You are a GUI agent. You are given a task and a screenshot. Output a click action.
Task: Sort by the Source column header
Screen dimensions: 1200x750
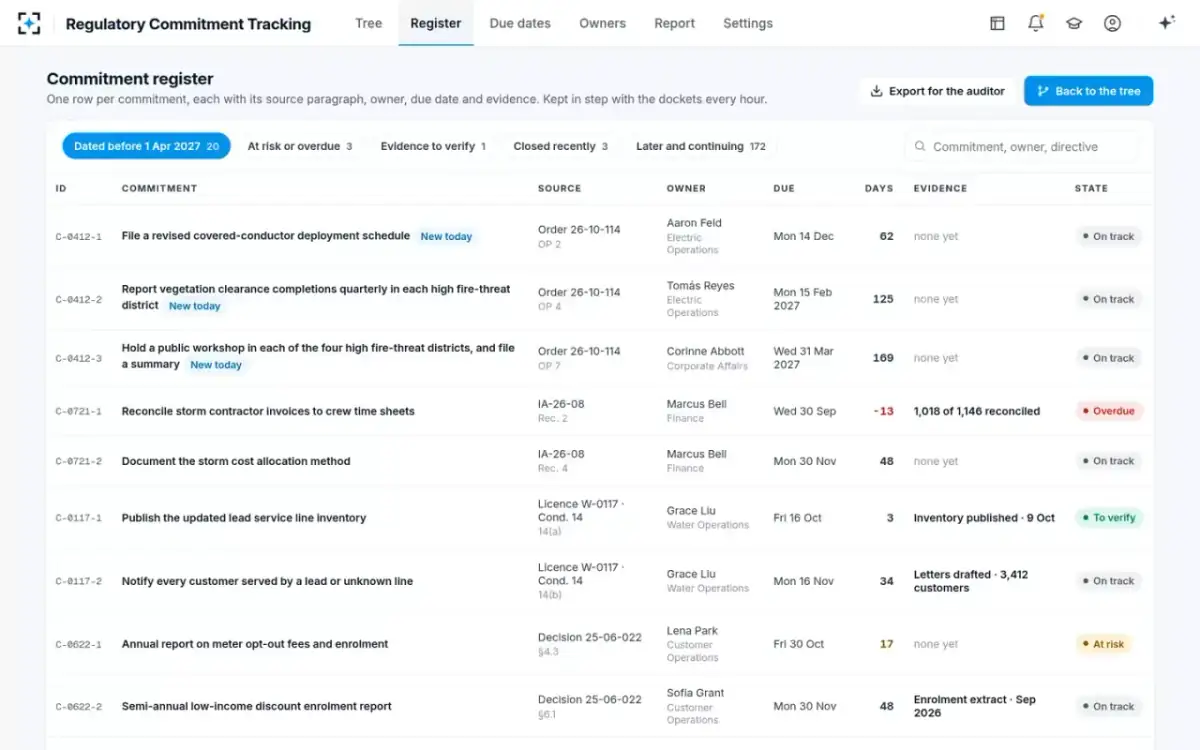coord(559,188)
